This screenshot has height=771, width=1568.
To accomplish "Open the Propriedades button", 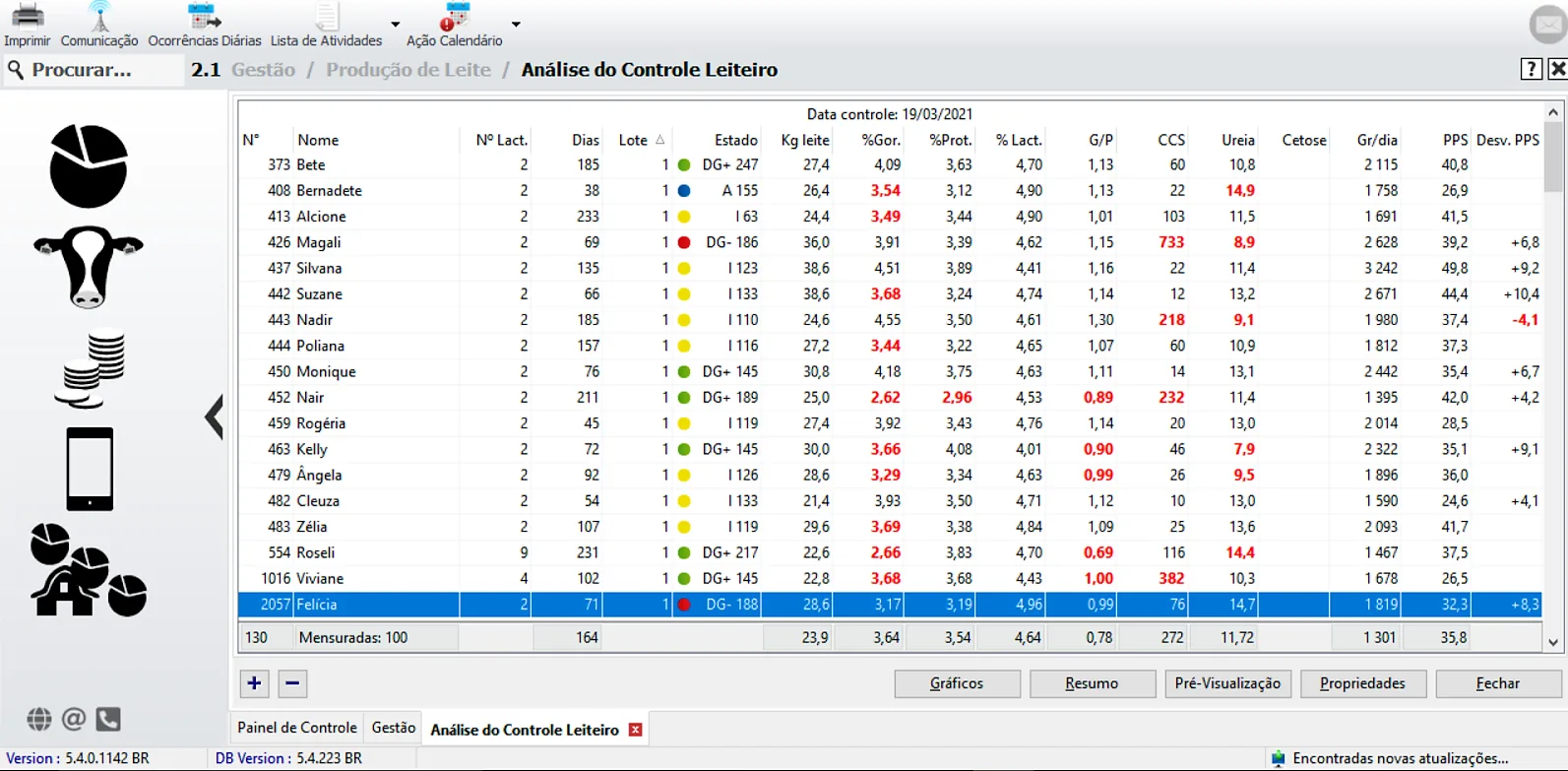I will click(x=1363, y=683).
